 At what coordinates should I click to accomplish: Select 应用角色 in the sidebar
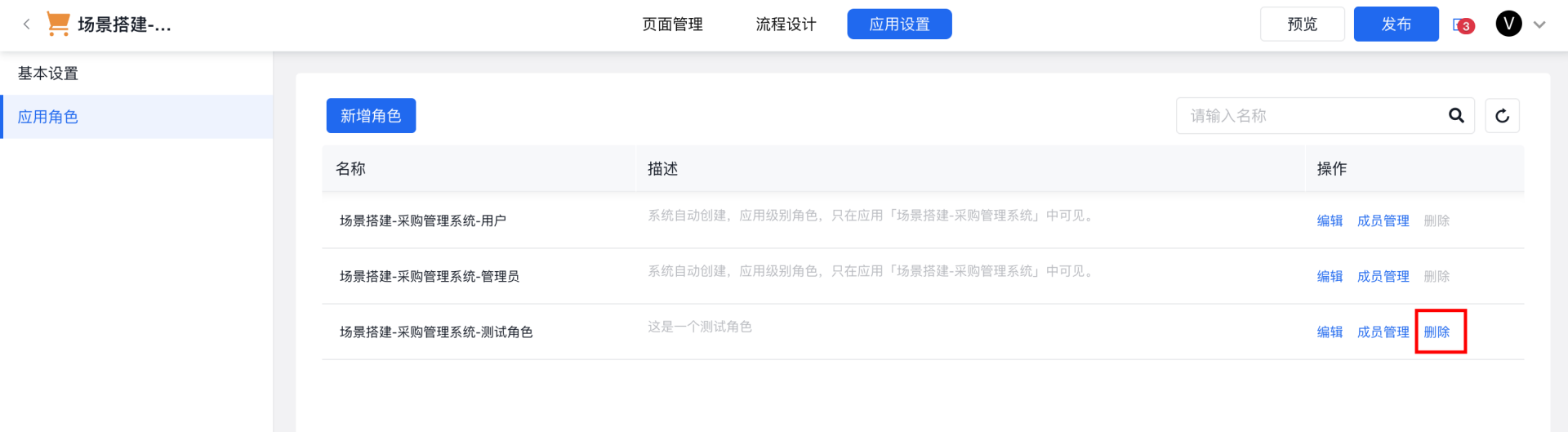48,117
